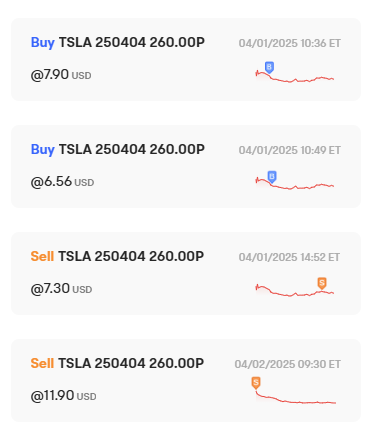The height and width of the screenshot is (433, 367).
Task: Click TSLA 250404 260.00P in second card
Action: click(132, 149)
